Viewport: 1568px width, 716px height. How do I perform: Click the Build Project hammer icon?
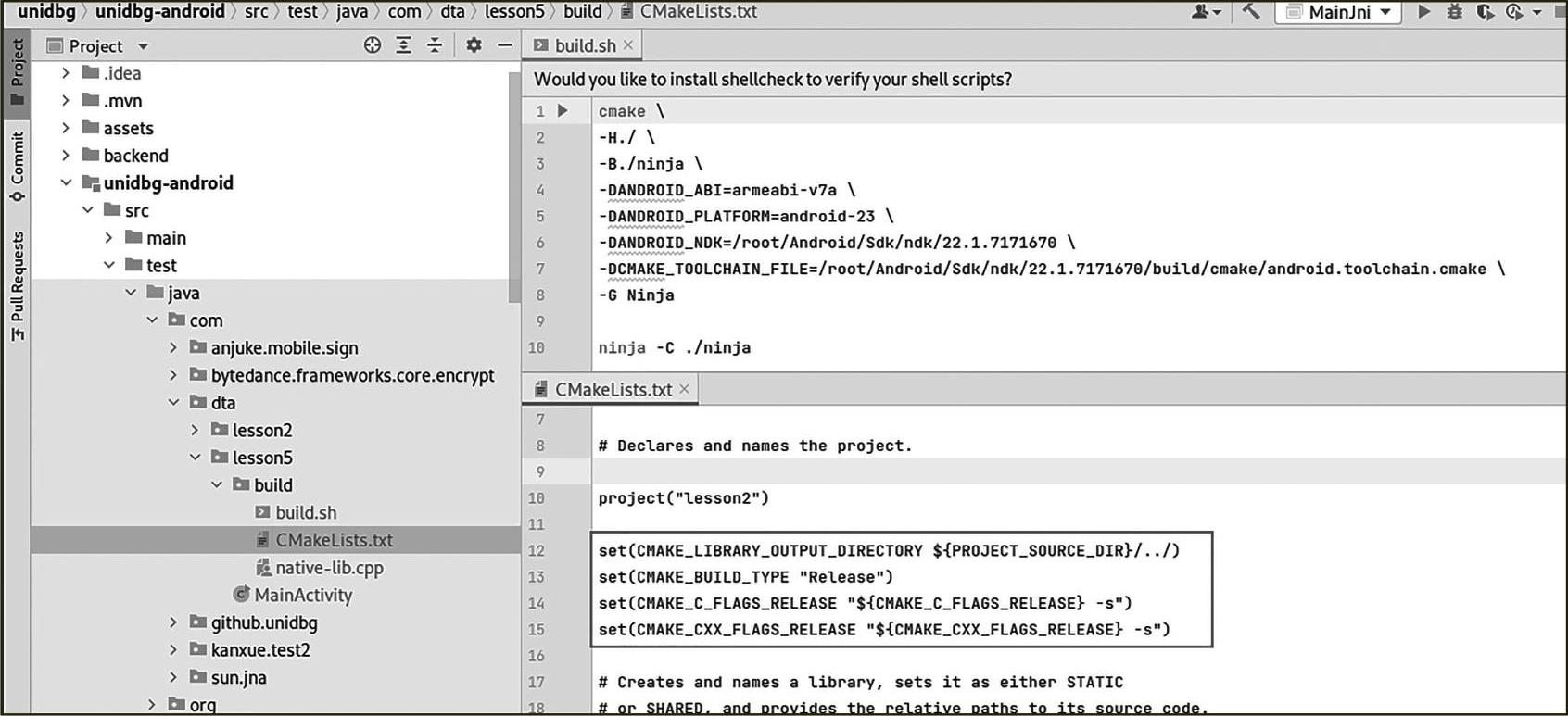click(1251, 12)
